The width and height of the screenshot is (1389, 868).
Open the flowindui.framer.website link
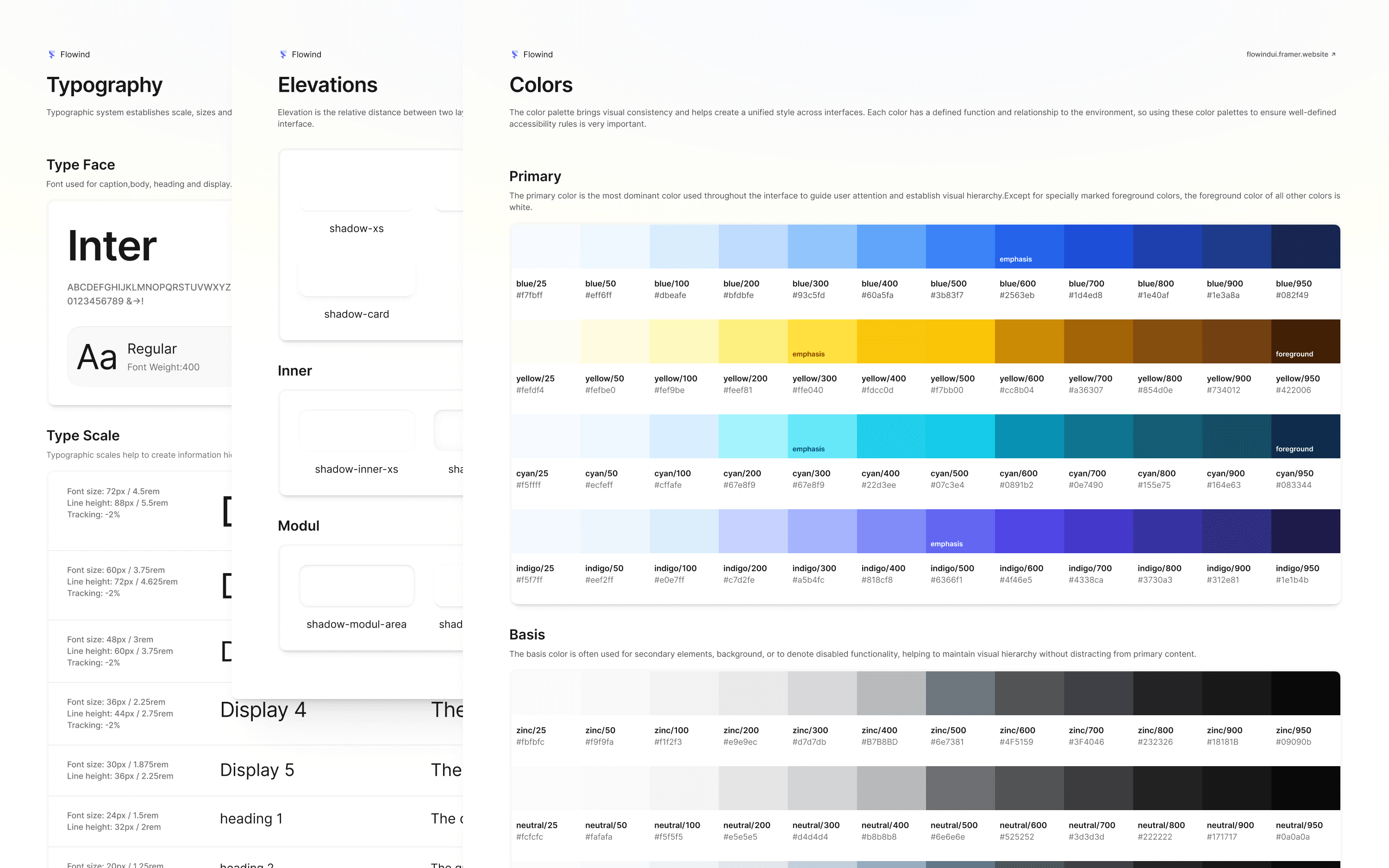pyautogui.click(x=1287, y=55)
